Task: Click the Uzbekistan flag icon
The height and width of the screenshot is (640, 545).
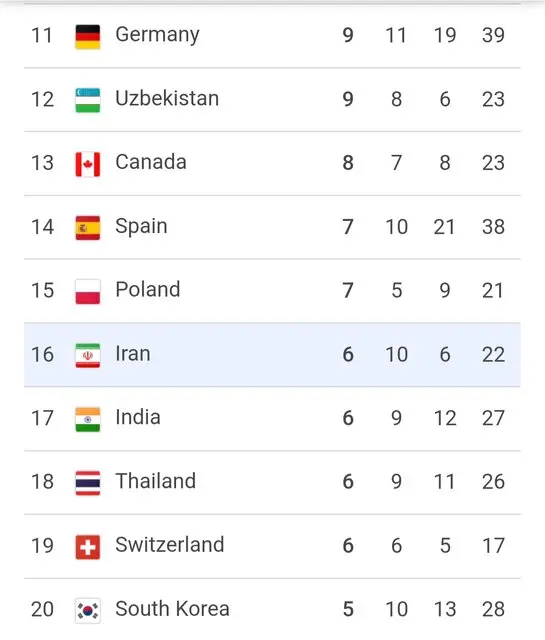Action: pyautogui.click(x=87, y=100)
